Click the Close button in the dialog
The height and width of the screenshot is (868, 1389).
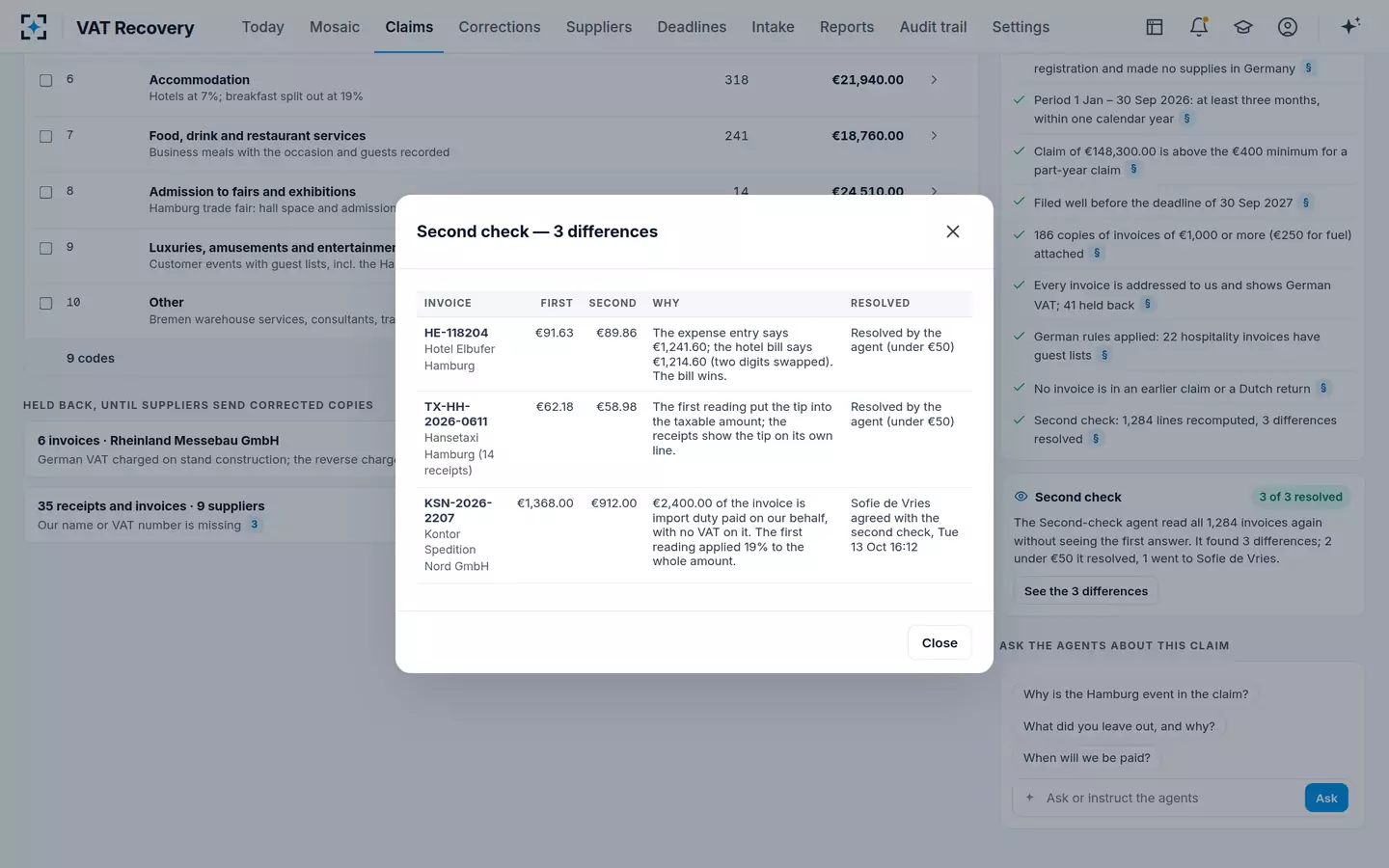(x=940, y=642)
